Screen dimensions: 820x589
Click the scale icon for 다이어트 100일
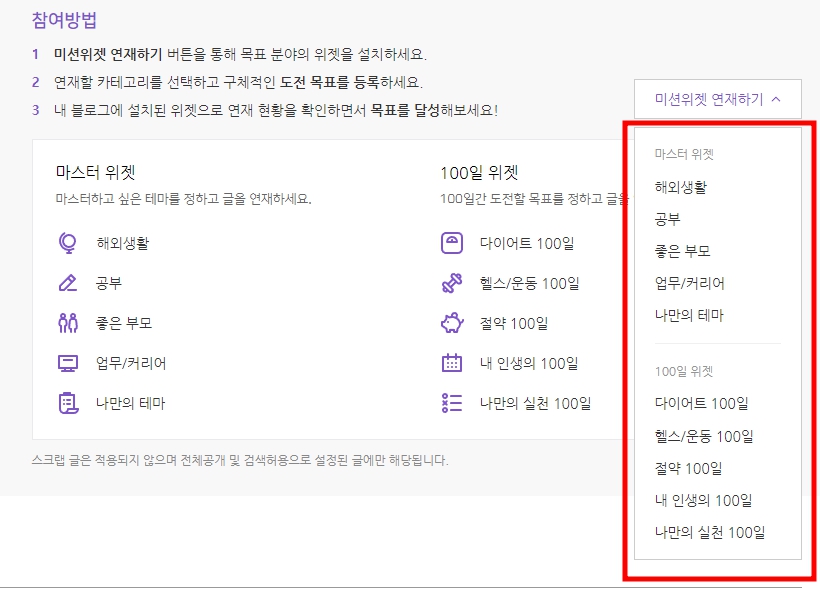point(454,242)
